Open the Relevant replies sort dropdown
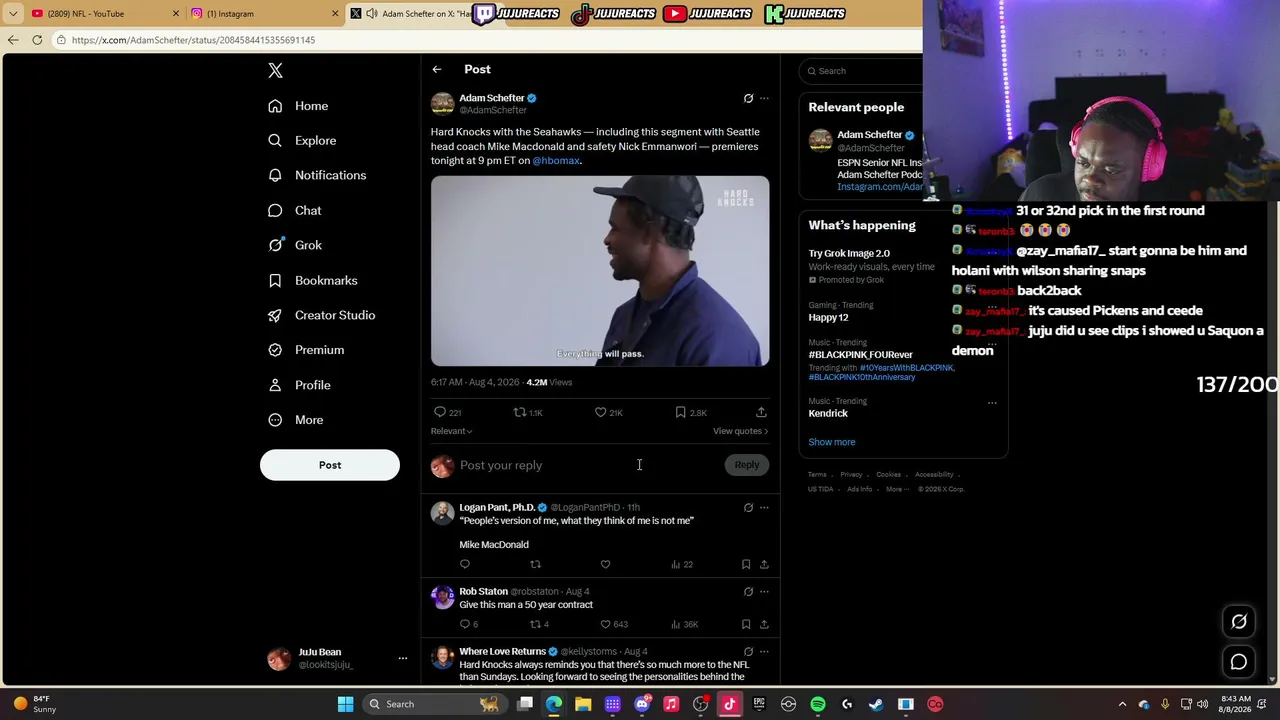 pos(451,431)
